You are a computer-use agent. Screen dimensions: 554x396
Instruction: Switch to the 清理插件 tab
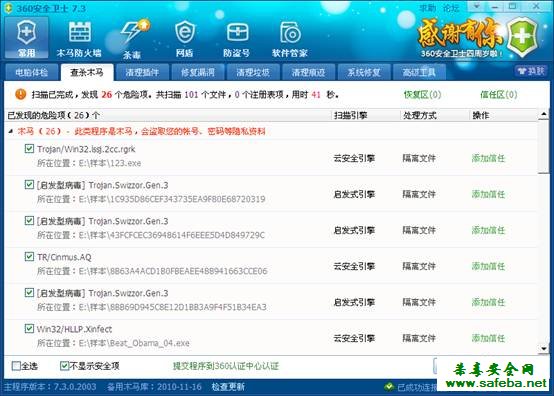click(142, 72)
